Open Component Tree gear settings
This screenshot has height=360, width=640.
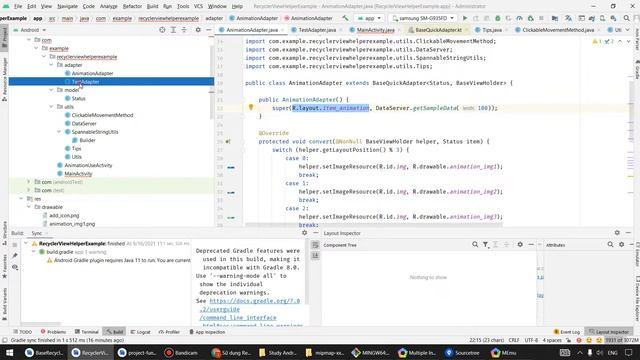tap(520, 244)
